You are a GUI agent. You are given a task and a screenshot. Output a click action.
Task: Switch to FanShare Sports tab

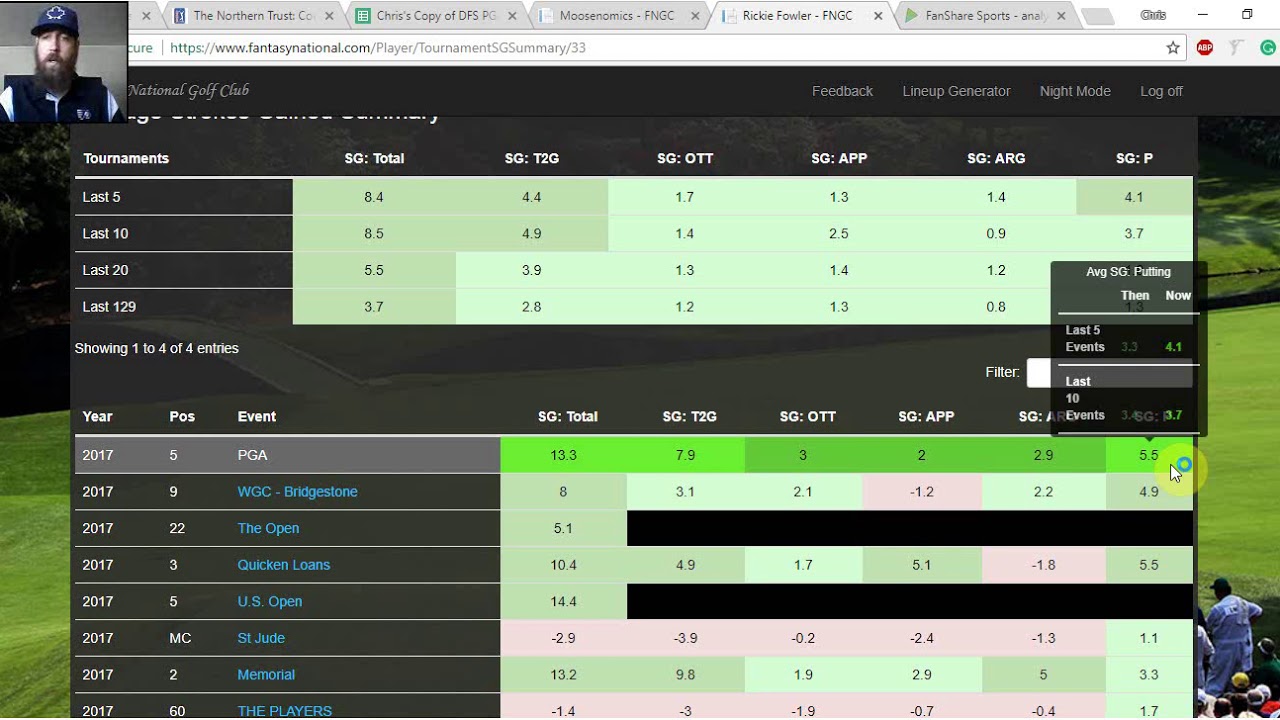[985, 16]
